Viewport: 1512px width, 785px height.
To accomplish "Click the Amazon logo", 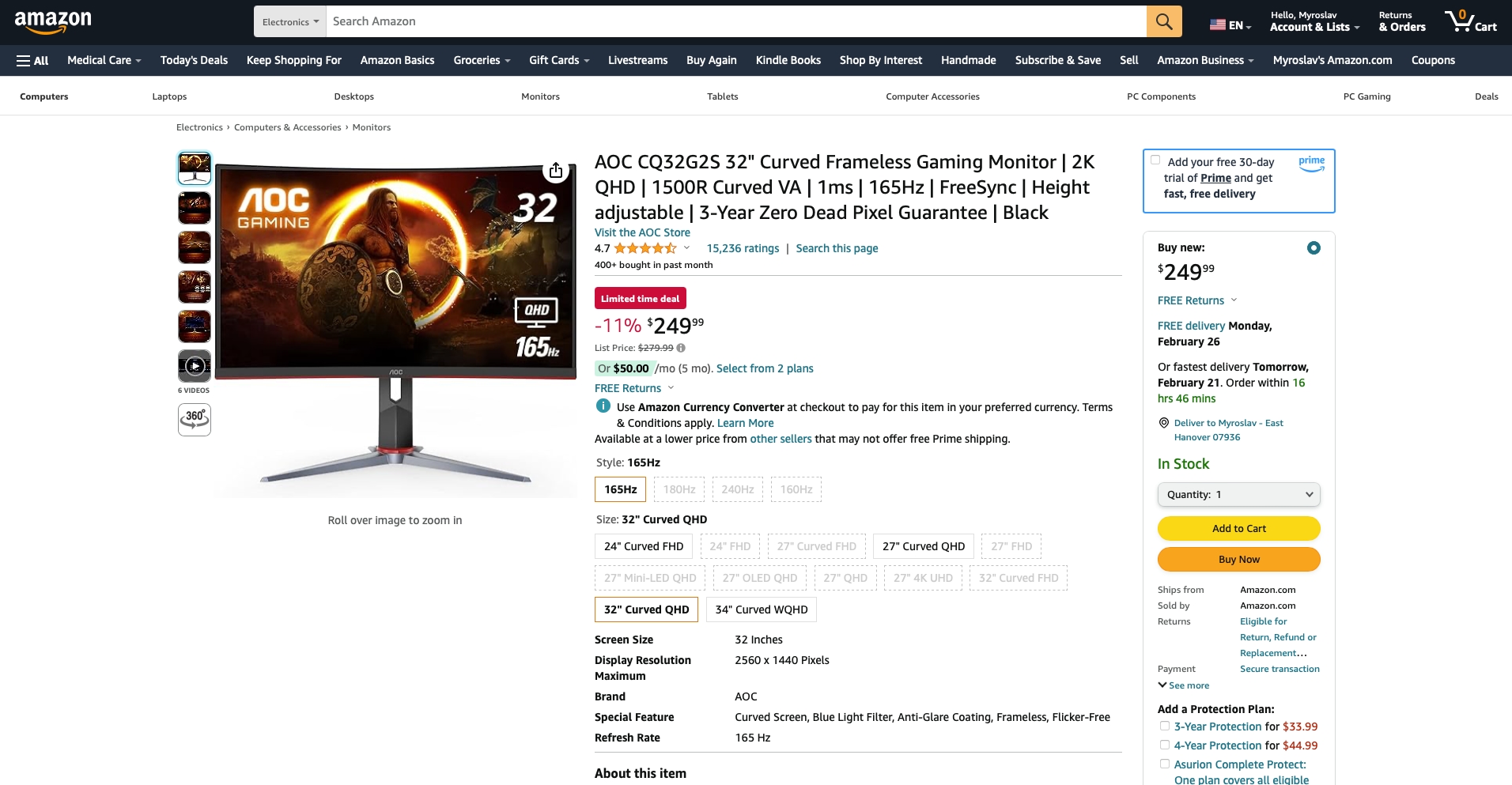I will [53, 21].
